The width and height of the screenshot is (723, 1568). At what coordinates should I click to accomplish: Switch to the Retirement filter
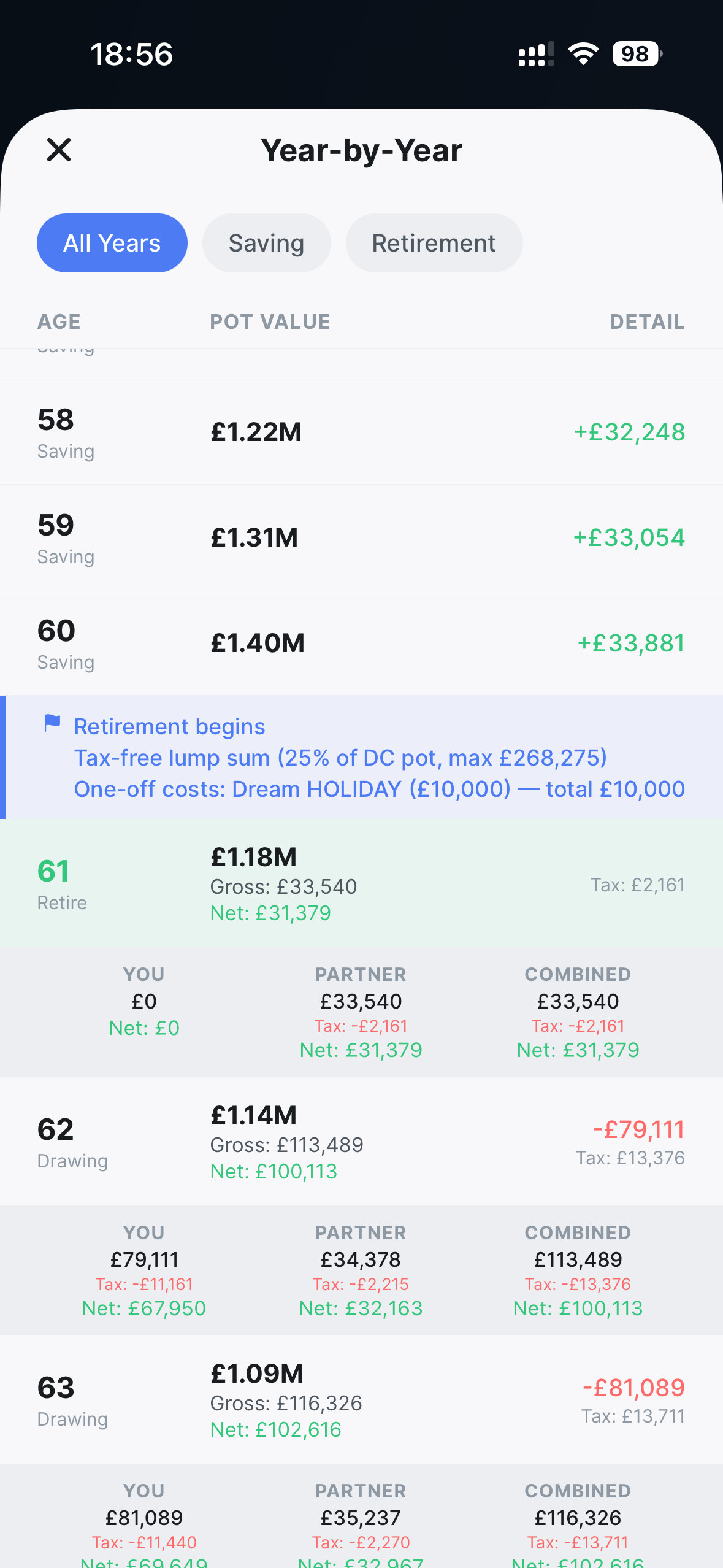coord(434,243)
